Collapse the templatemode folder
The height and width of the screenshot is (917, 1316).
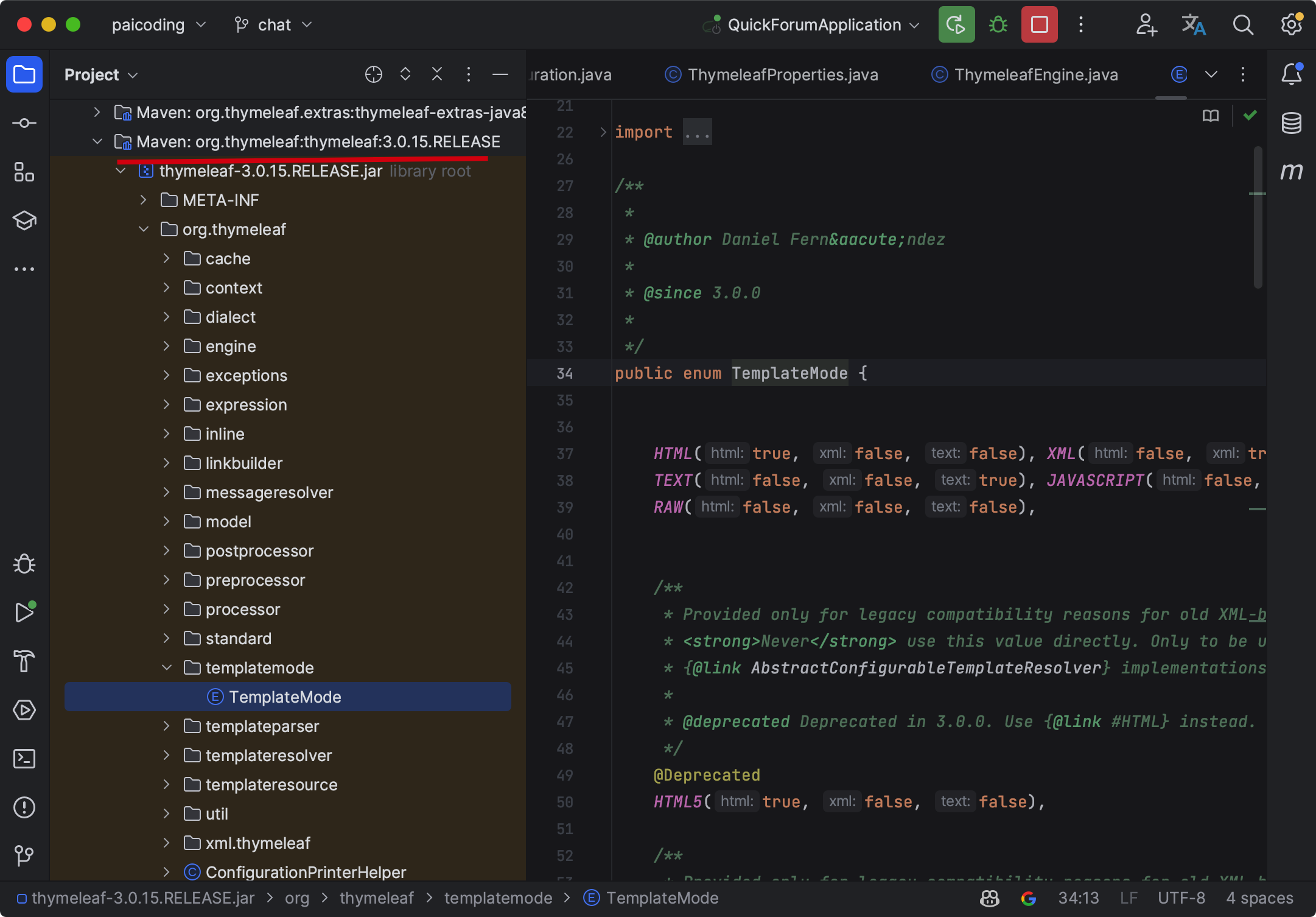(x=167, y=668)
